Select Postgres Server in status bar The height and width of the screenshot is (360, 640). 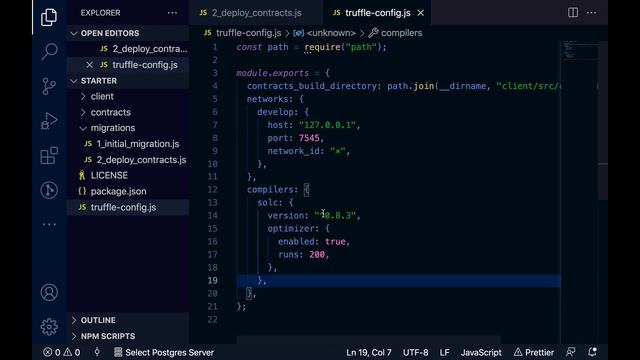coord(164,352)
